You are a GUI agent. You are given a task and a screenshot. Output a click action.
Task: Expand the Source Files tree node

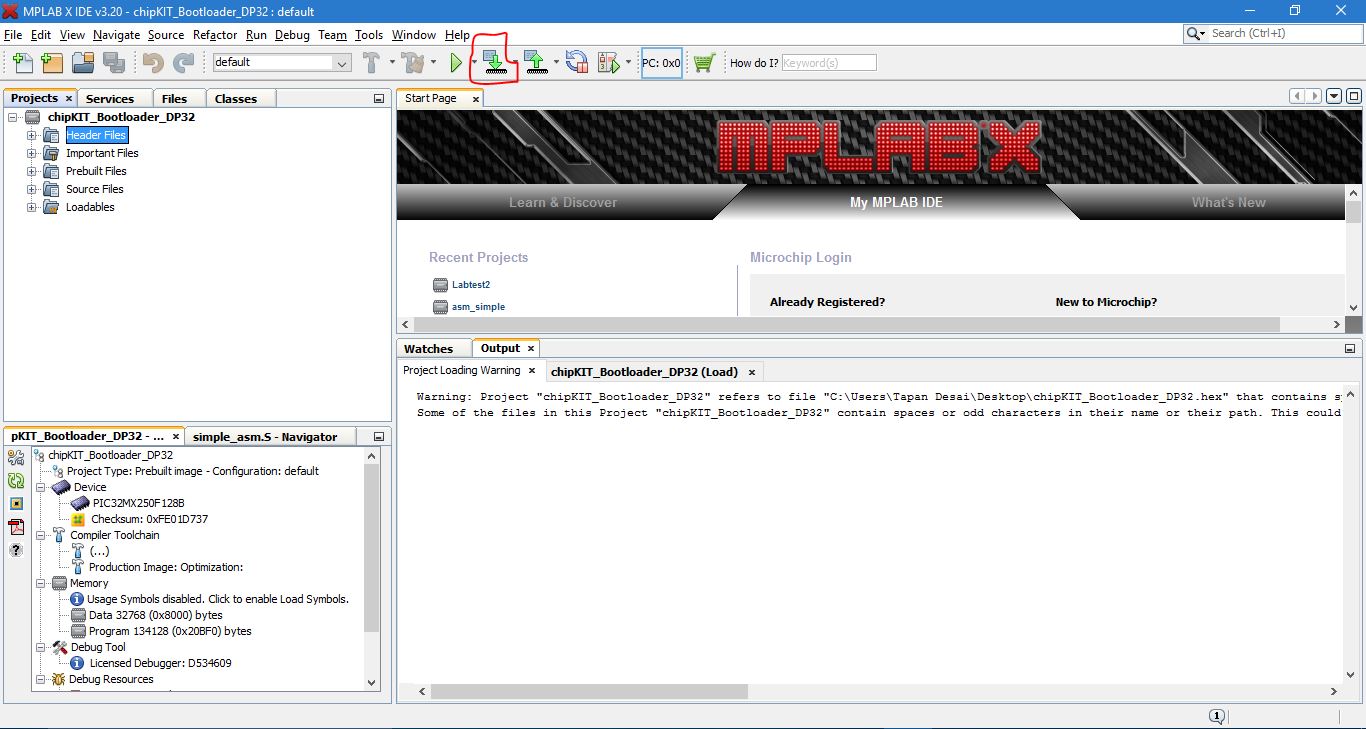click(31, 189)
